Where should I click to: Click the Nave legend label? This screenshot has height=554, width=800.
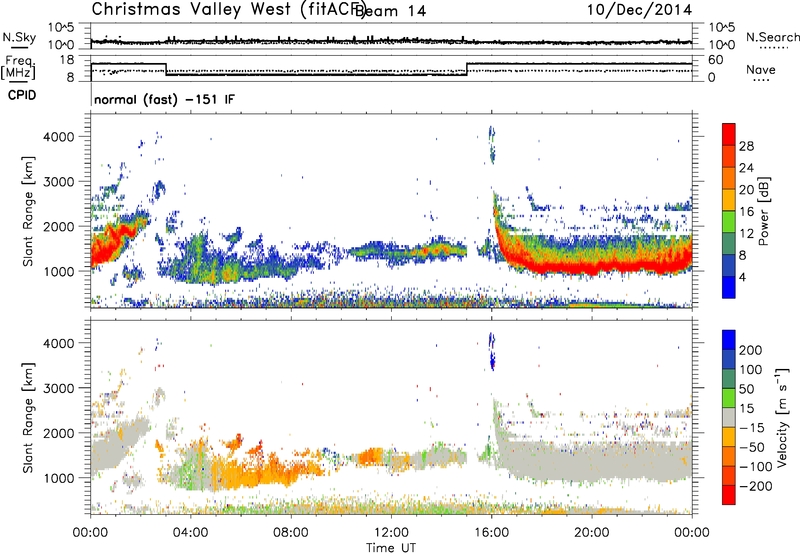click(761, 69)
